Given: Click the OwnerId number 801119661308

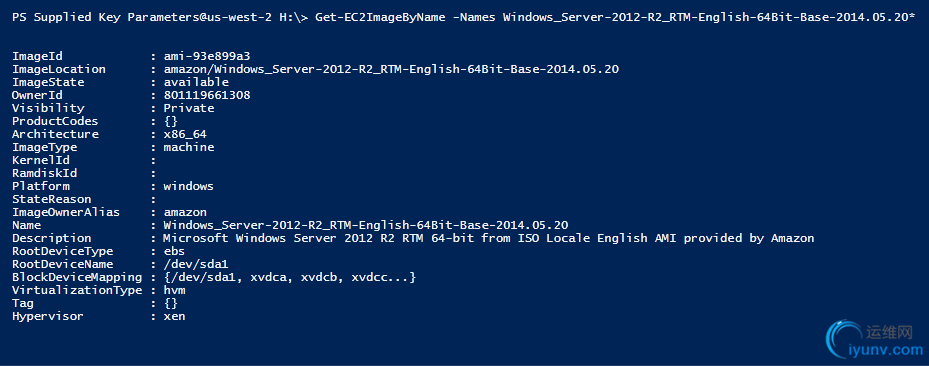Looking at the screenshot, I should (207, 95).
